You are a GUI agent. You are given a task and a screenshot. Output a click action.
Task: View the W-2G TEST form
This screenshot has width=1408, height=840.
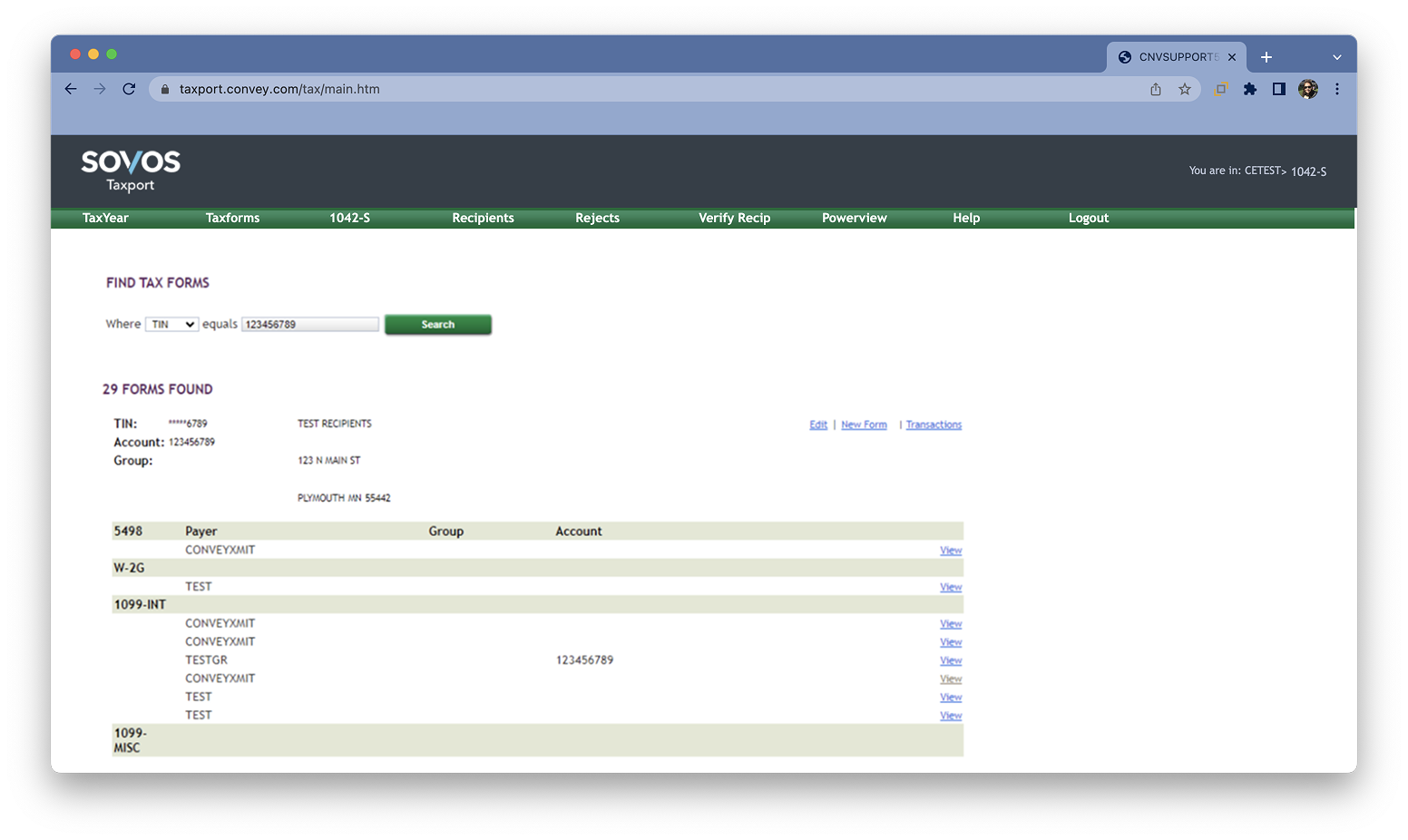[x=951, y=587]
